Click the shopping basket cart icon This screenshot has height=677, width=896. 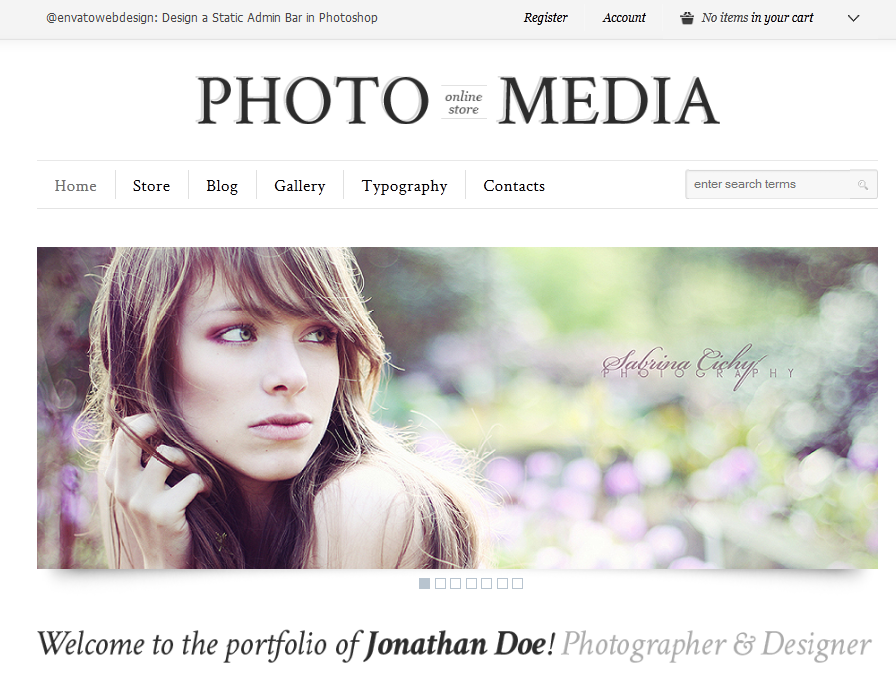(x=687, y=18)
